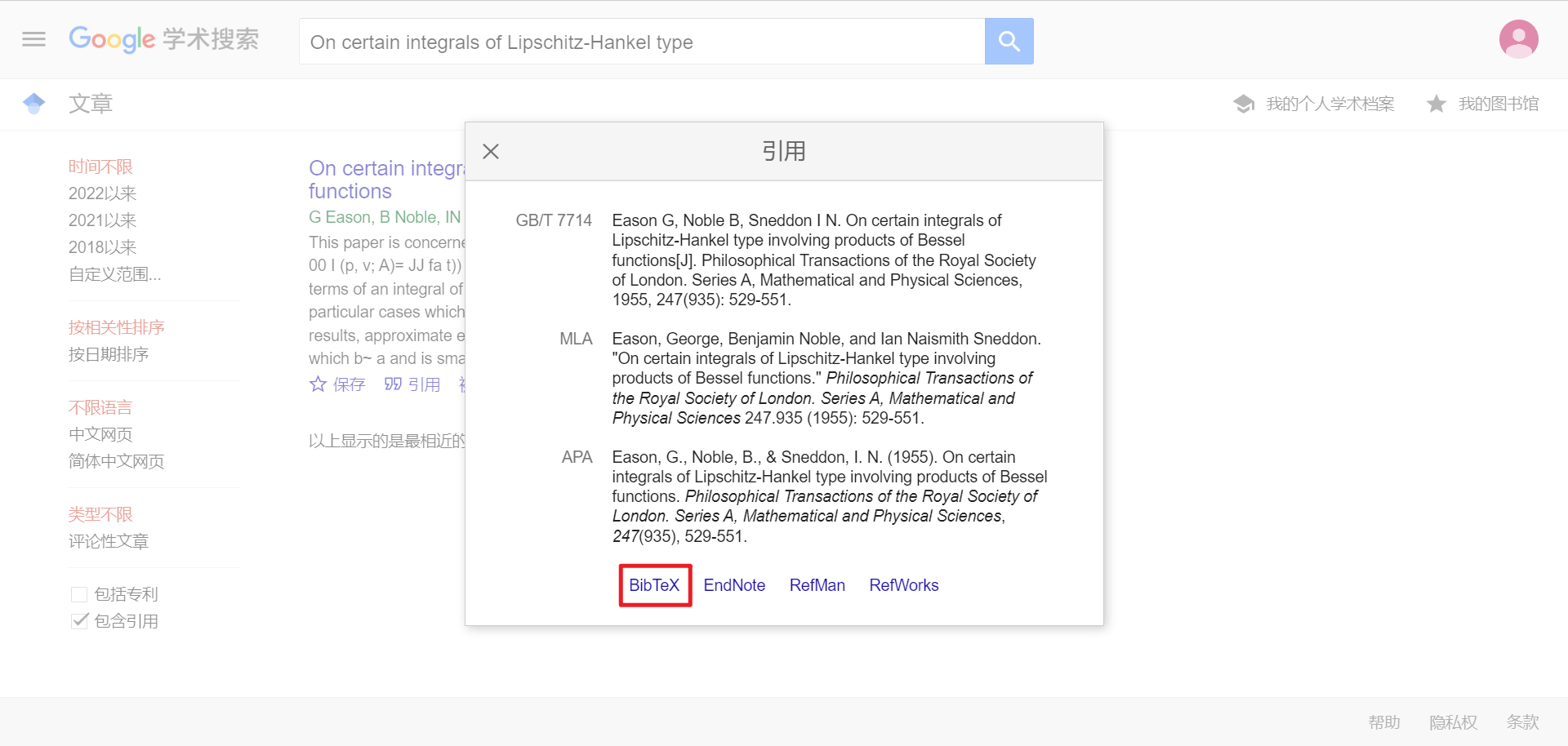Screen dimensions: 1568x746
Task: Click the RefWorks export link
Action: 903,585
